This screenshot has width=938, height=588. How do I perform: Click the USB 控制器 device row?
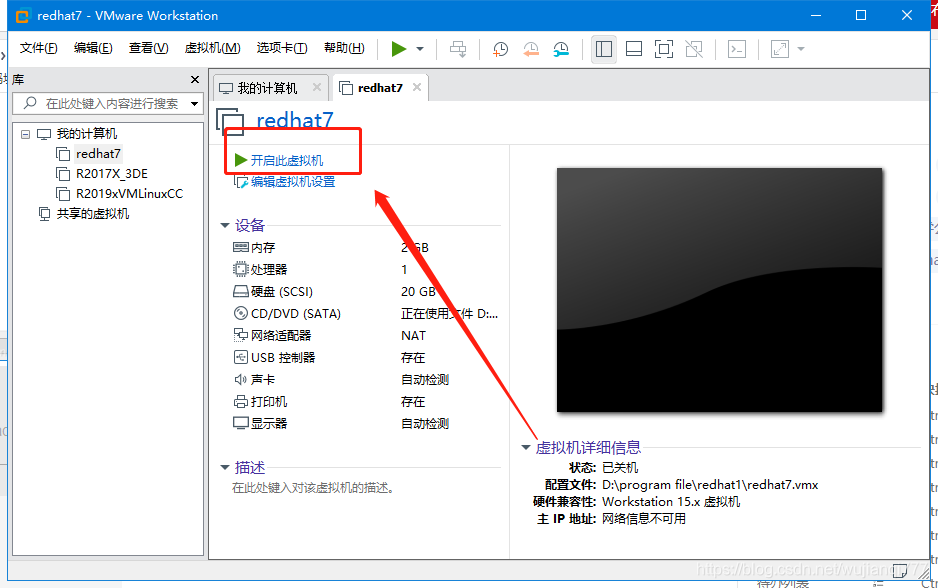[x=365, y=358]
